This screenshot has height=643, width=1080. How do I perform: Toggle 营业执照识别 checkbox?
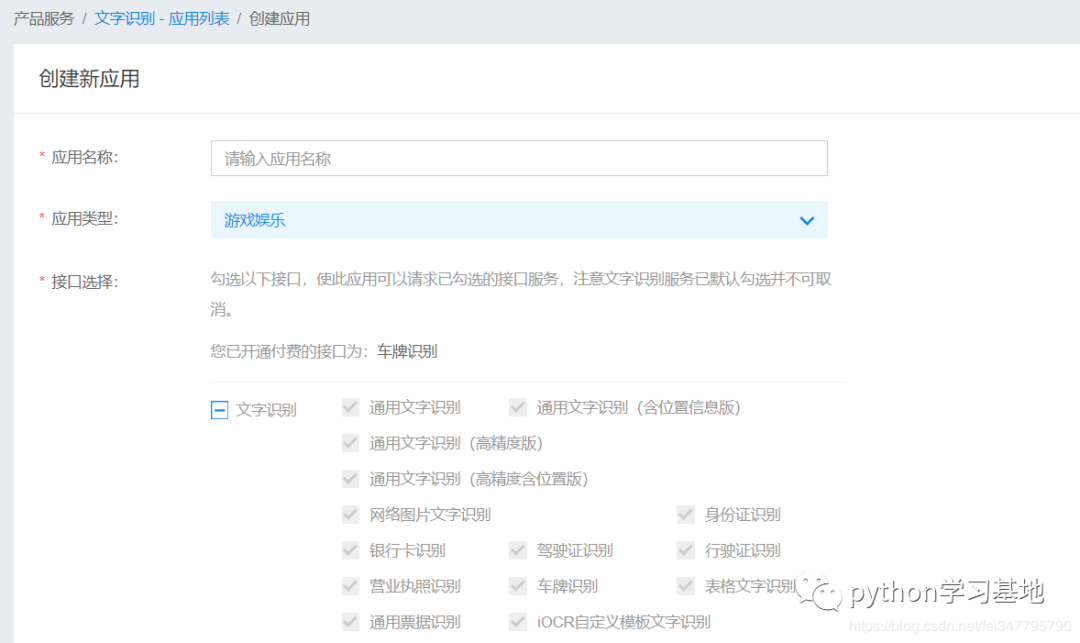tap(351, 587)
